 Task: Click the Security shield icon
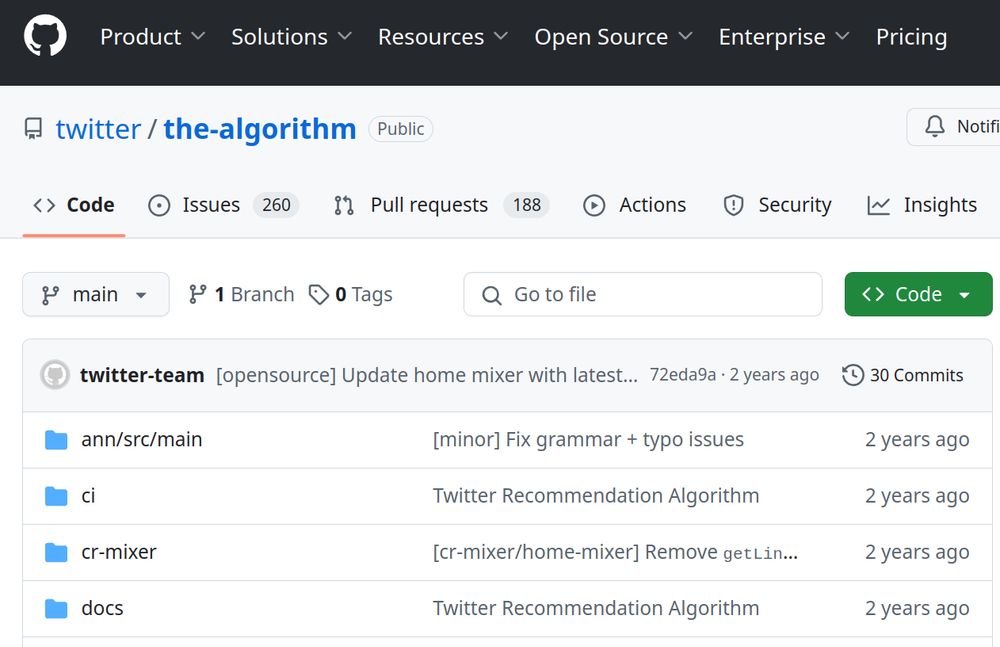click(x=733, y=205)
